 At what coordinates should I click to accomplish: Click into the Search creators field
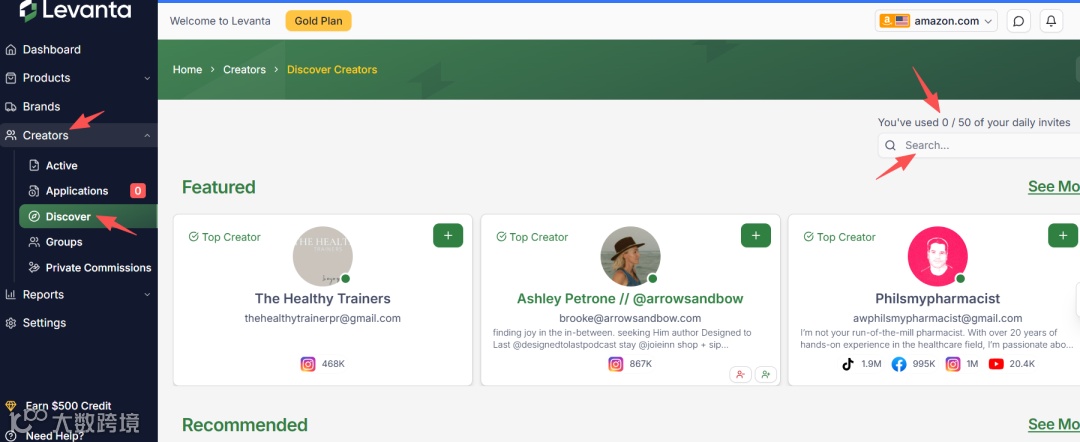(979, 145)
